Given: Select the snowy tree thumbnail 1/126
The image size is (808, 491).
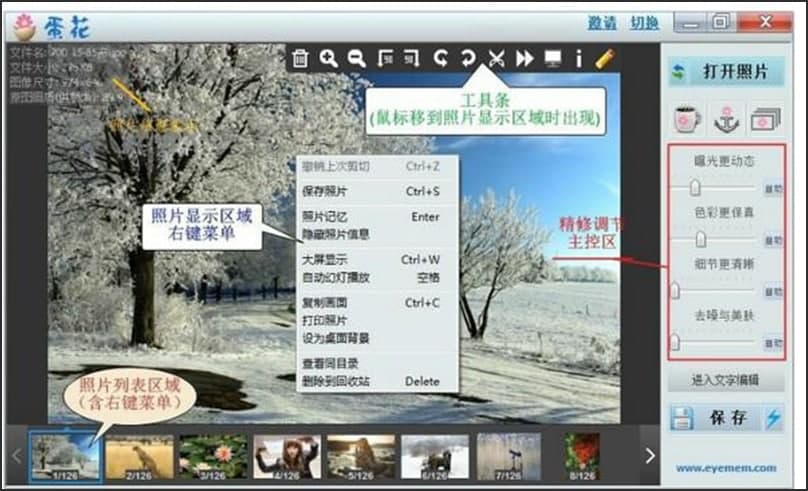Looking at the screenshot, I should pos(64,456).
